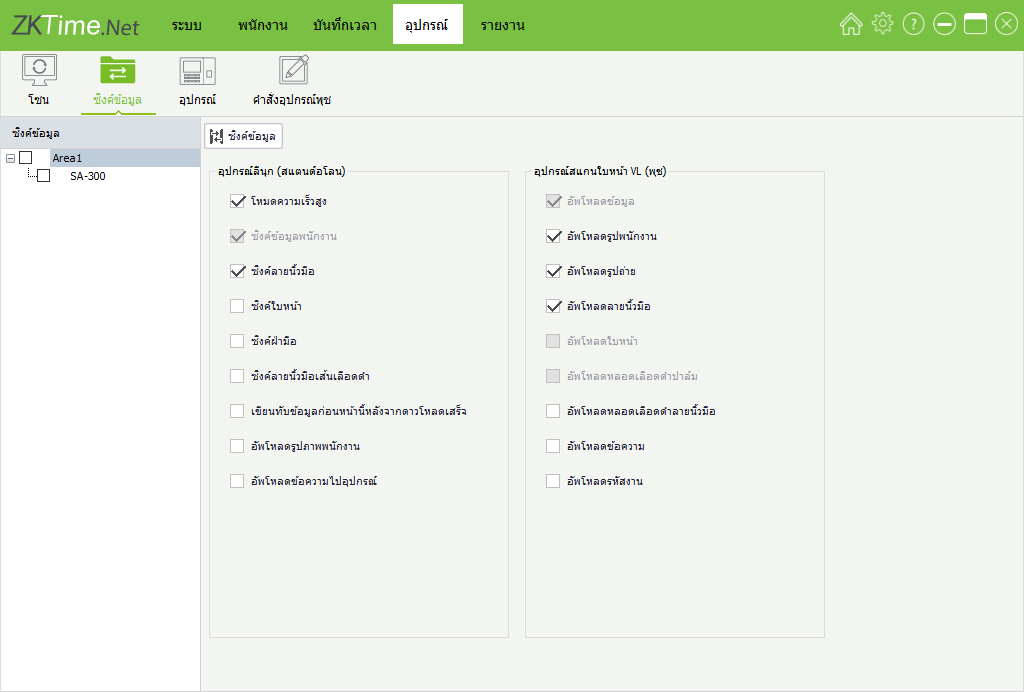Image resolution: width=1024 pixels, height=692 pixels.
Task: Enable อัพโหลดข้อความ checkbox in VL panel
Action: [553, 446]
